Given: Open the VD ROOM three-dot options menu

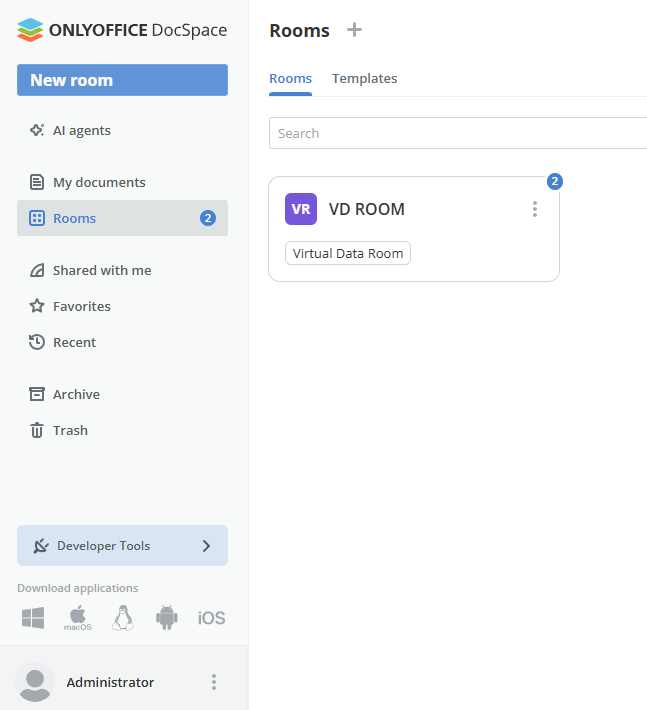Looking at the screenshot, I should (x=535, y=209).
